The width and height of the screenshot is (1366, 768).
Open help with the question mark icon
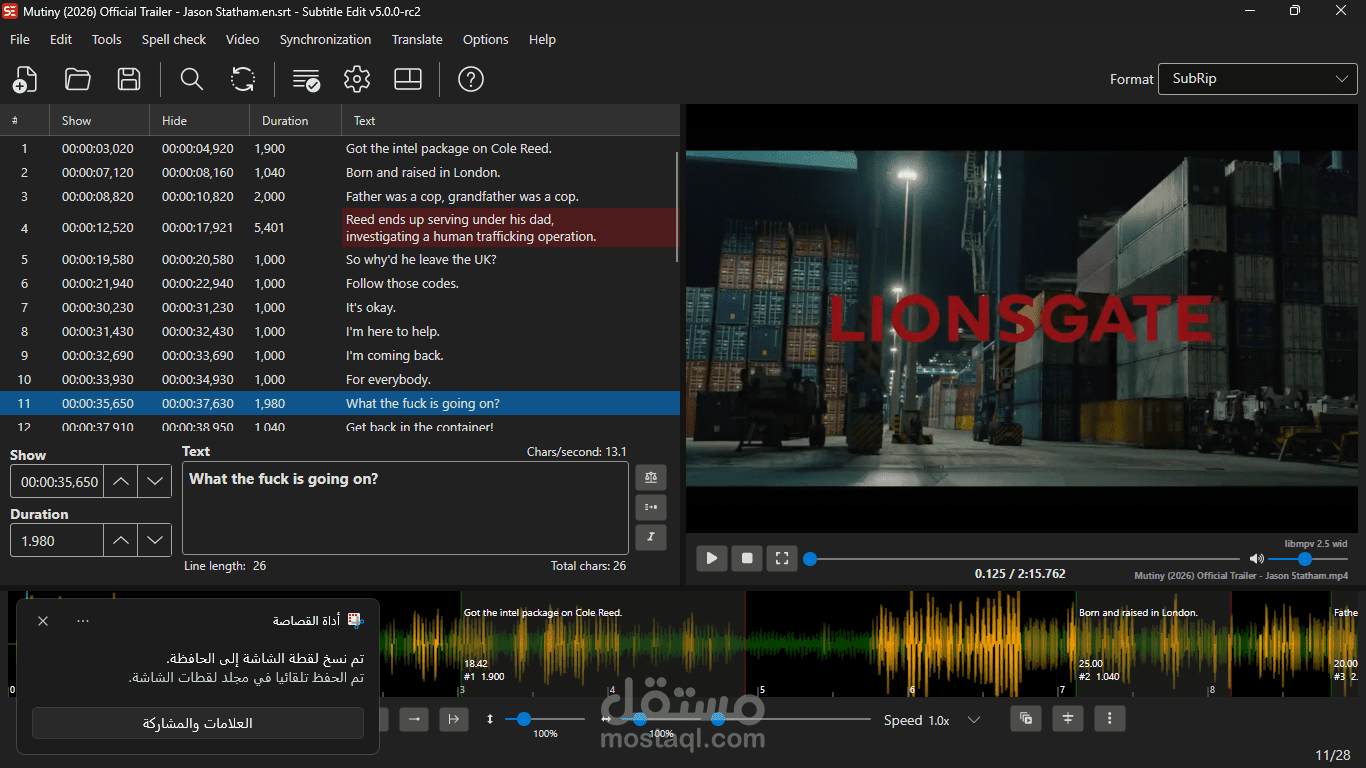(x=471, y=79)
